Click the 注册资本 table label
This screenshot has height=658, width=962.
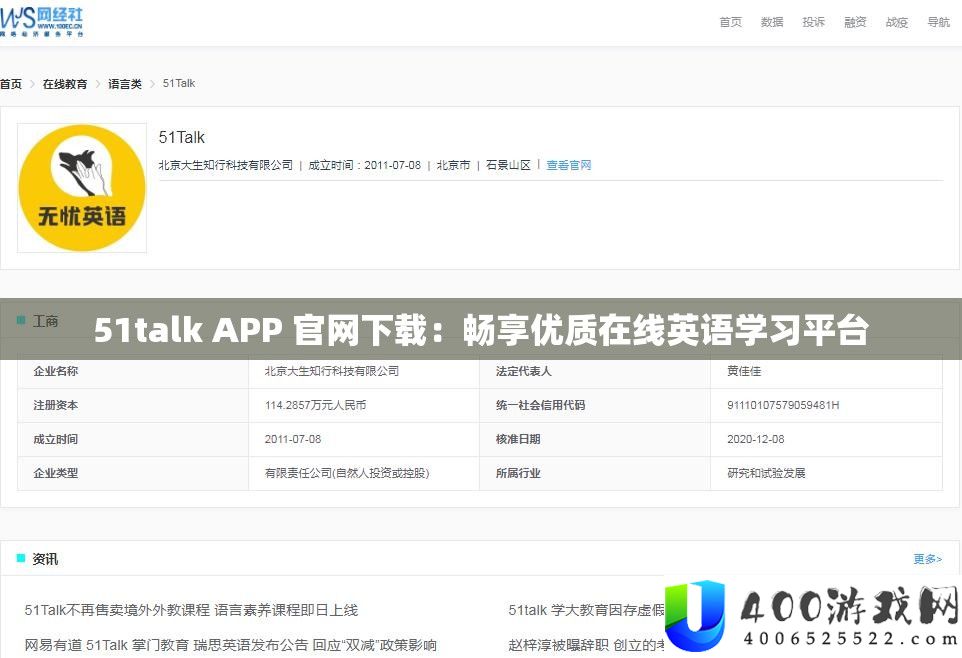tap(56, 405)
